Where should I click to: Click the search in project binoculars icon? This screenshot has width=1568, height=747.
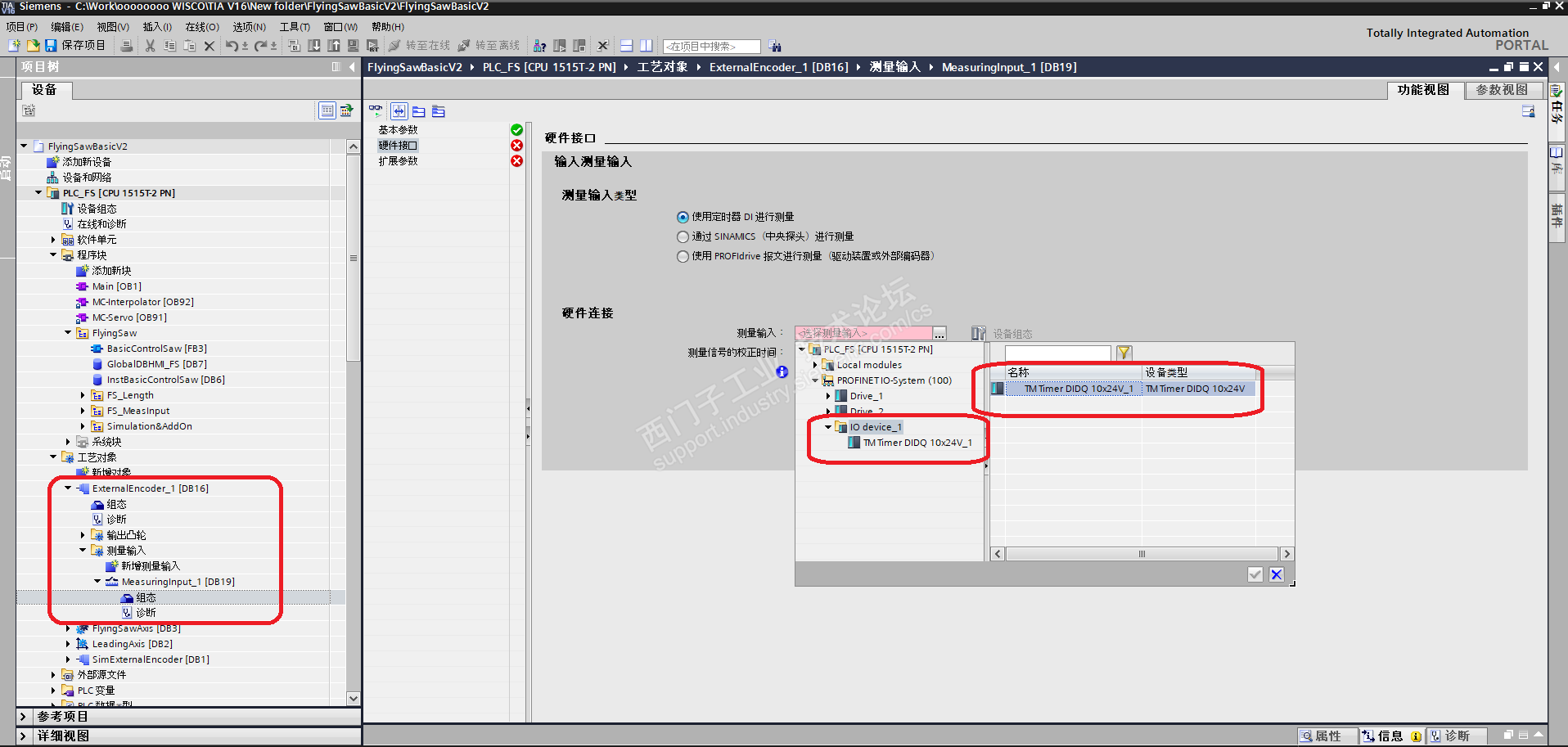[x=775, y=46]
